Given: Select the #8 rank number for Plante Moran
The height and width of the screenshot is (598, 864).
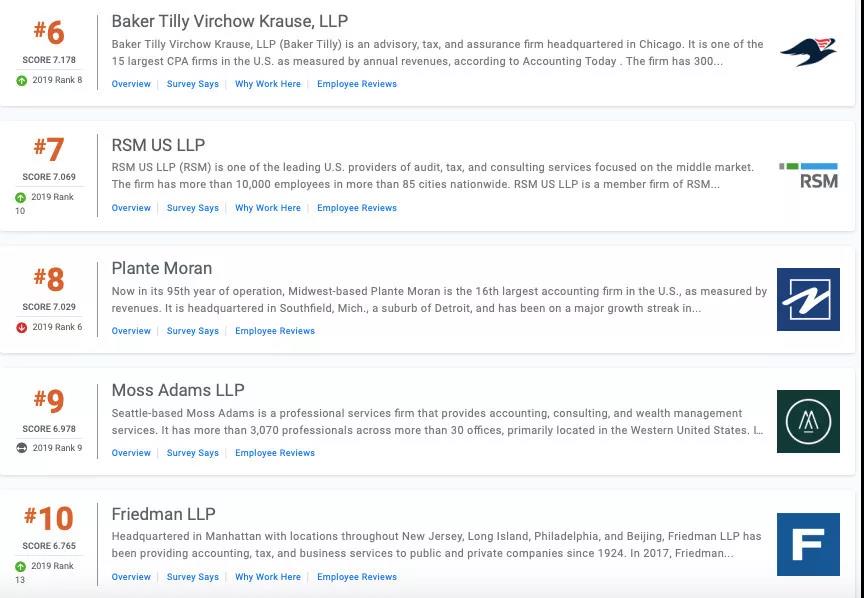Looking at the screenshot, I should click(49, 279).
